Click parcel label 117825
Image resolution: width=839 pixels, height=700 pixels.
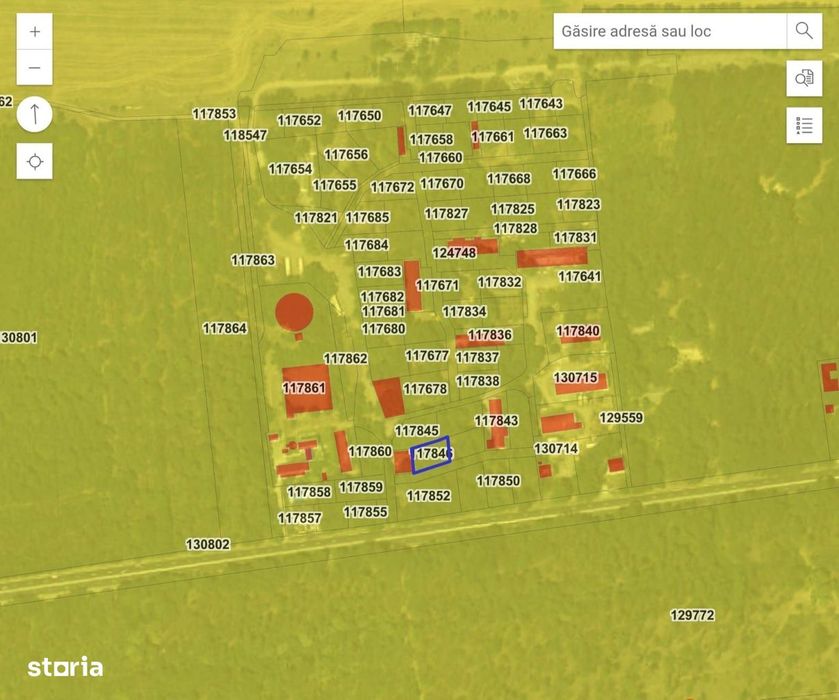(513, 209)
